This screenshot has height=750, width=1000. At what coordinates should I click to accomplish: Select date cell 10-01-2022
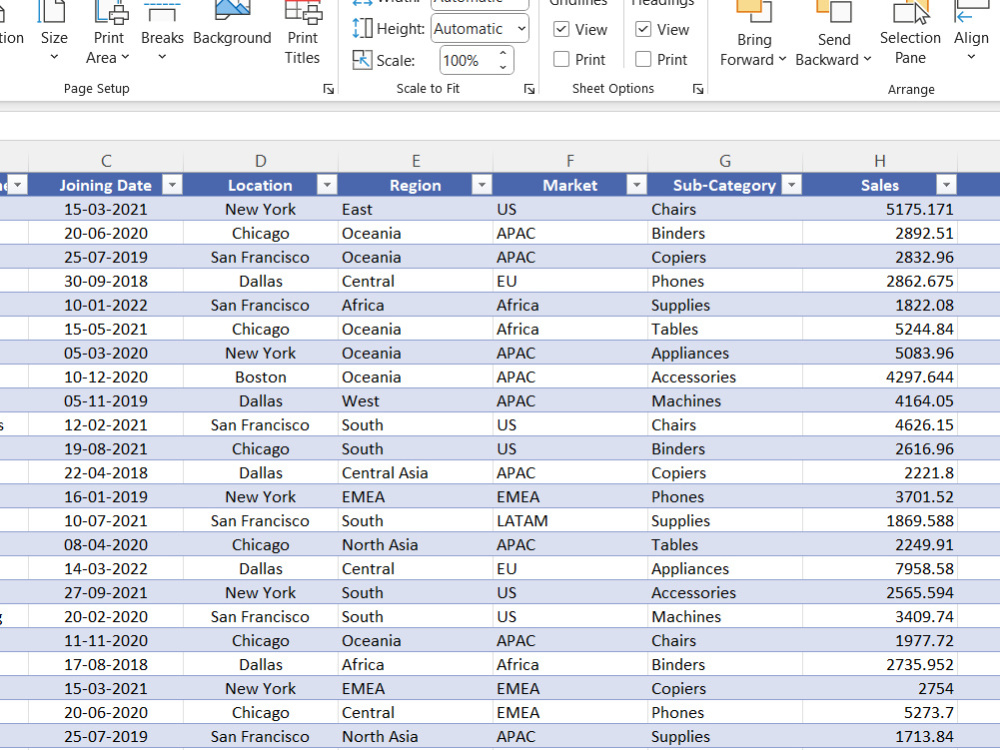pyautogui.click(x=106, y=305)
